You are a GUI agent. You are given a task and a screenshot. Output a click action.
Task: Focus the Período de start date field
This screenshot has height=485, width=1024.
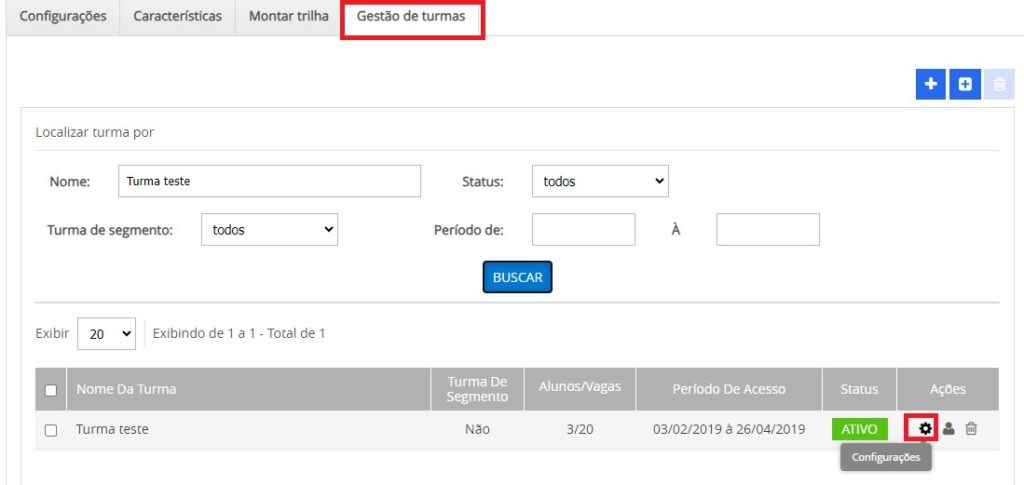click(x=583, y=229)
